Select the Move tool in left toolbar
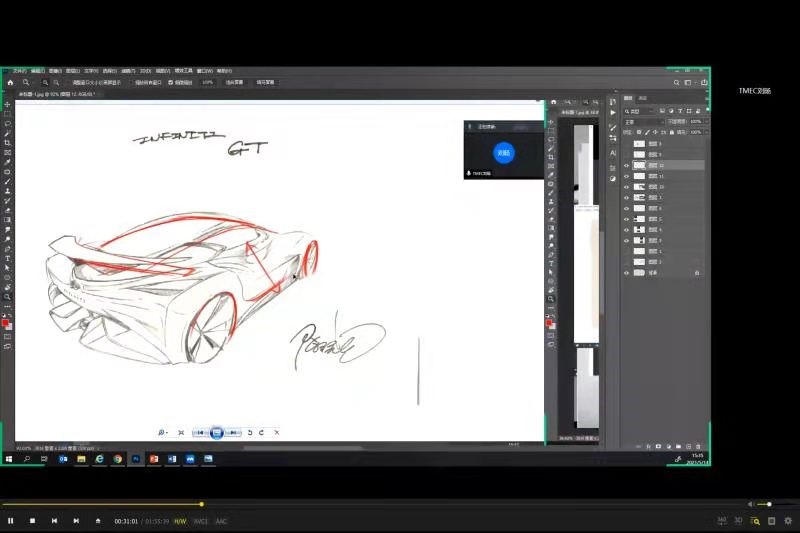 [7, 104]
